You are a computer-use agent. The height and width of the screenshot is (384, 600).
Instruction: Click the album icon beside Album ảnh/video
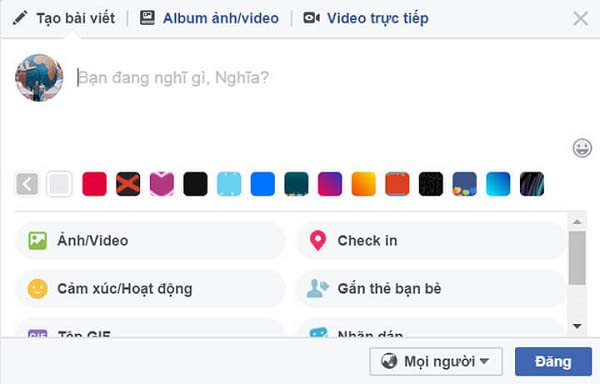(x=147, y=18)
